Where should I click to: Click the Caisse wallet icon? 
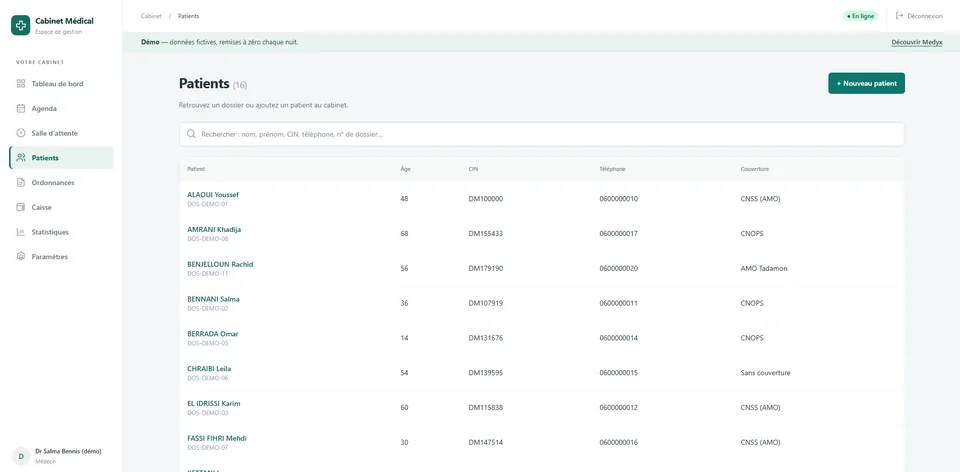21,208
